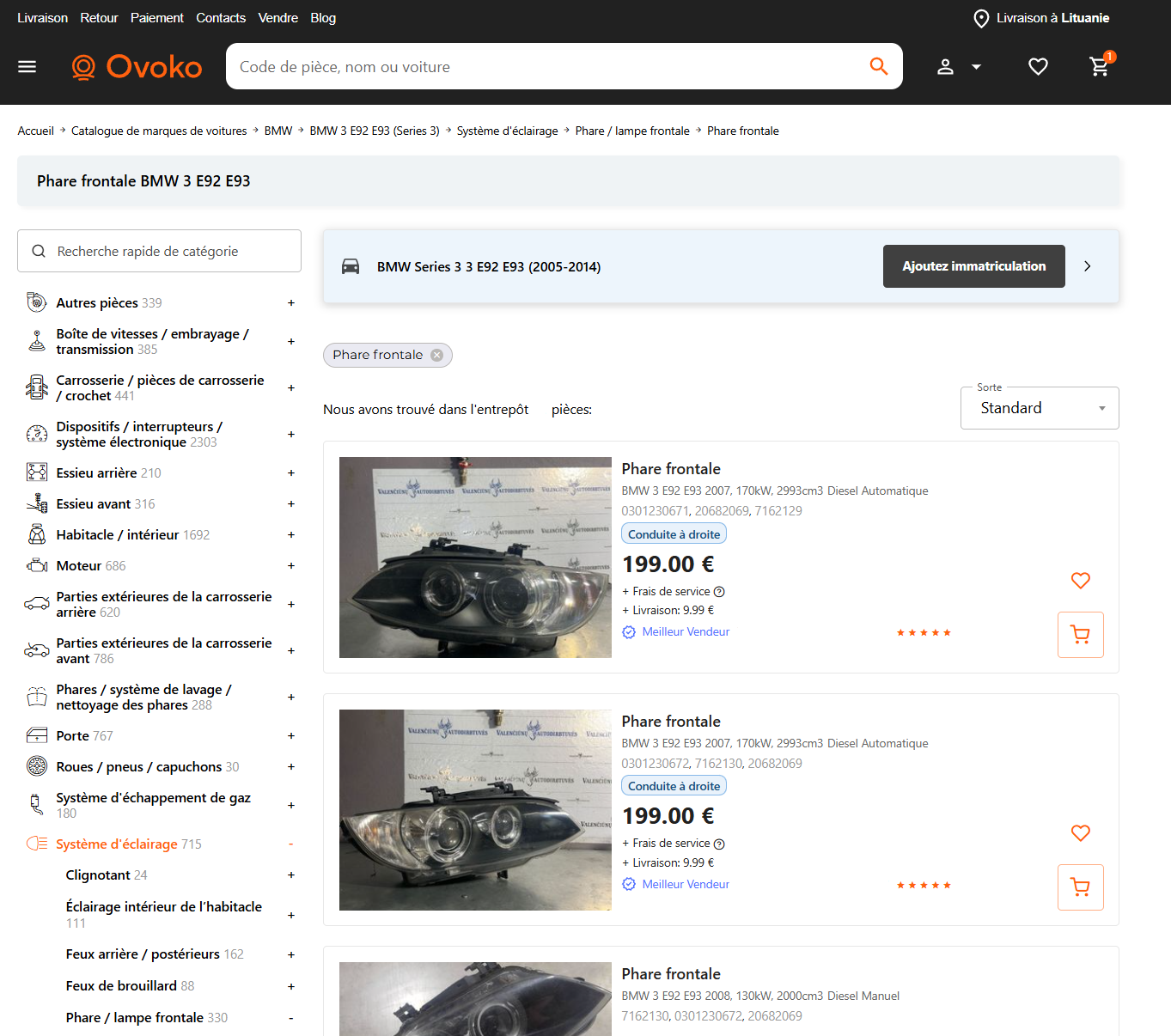The width and height of the screenshot is (1171, 1036).
Task: Open first headlight product thumbnail
Action: pyautogui.click(x=475, y=558)
